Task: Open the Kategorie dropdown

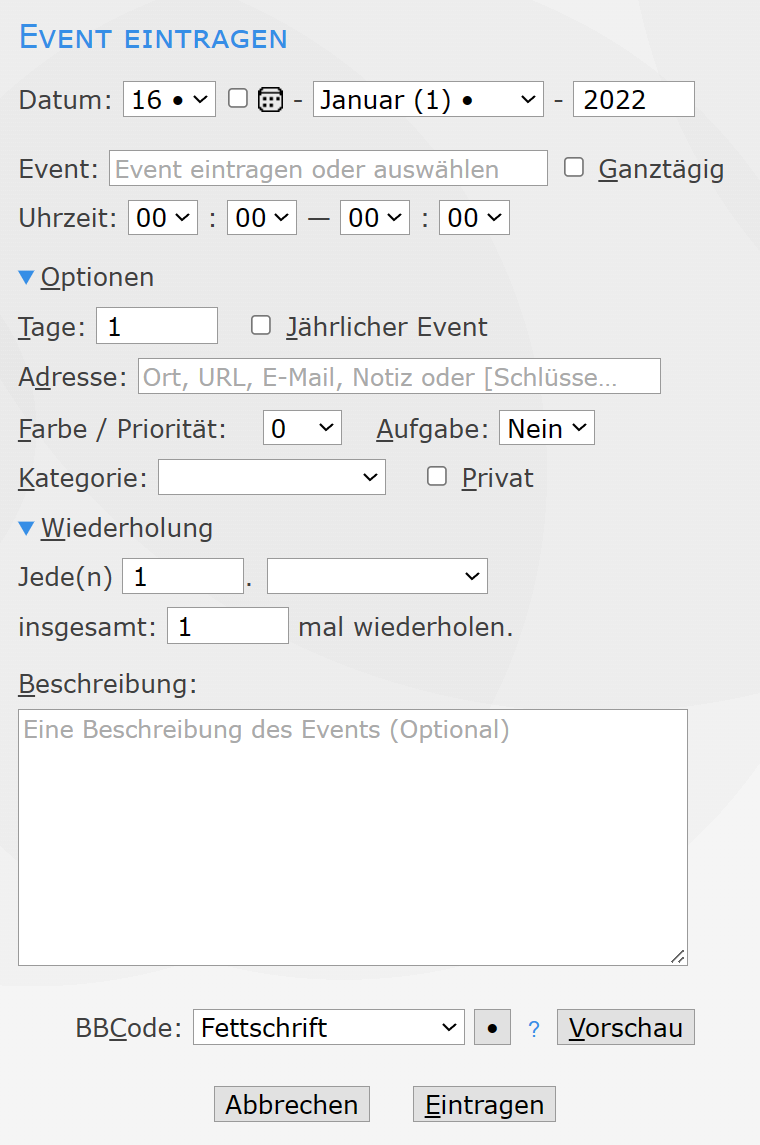Action: pyautogui.click(x=271, y=478)
